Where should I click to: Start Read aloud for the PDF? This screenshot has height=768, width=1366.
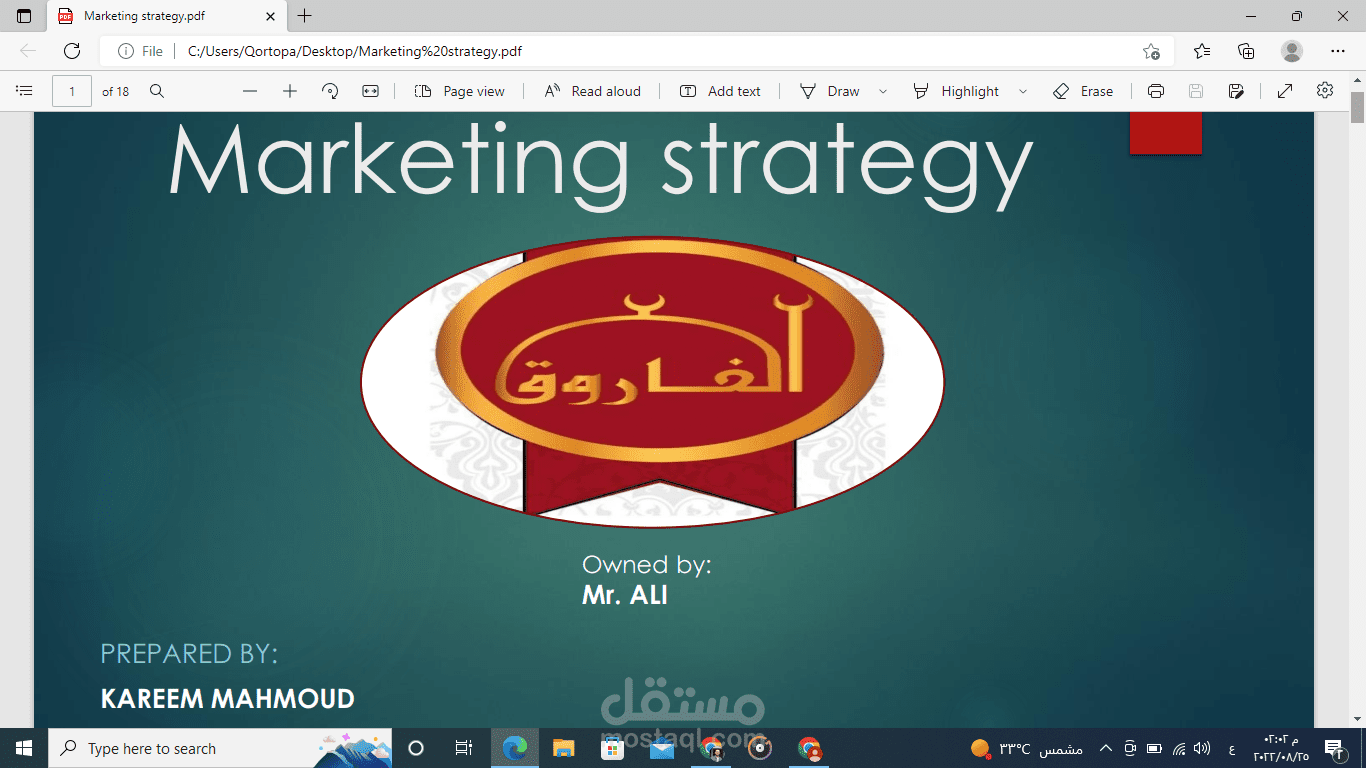coord(593,91)
